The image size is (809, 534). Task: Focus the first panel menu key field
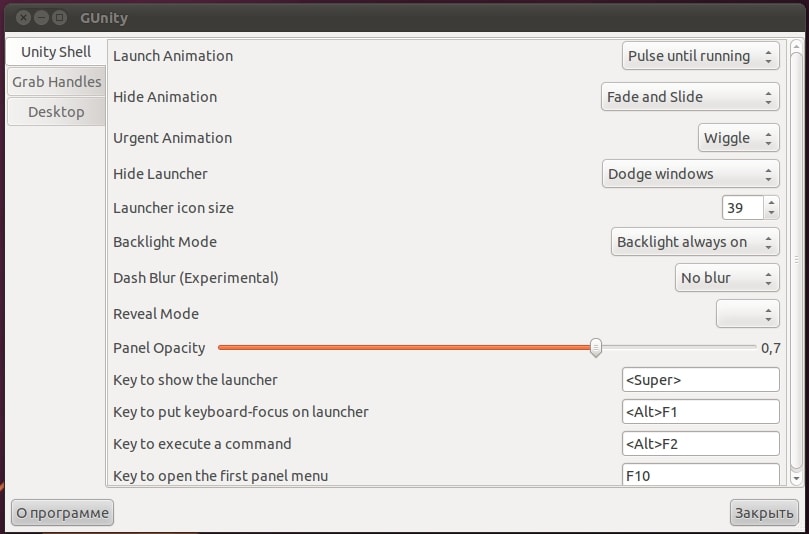click(701, 474)
